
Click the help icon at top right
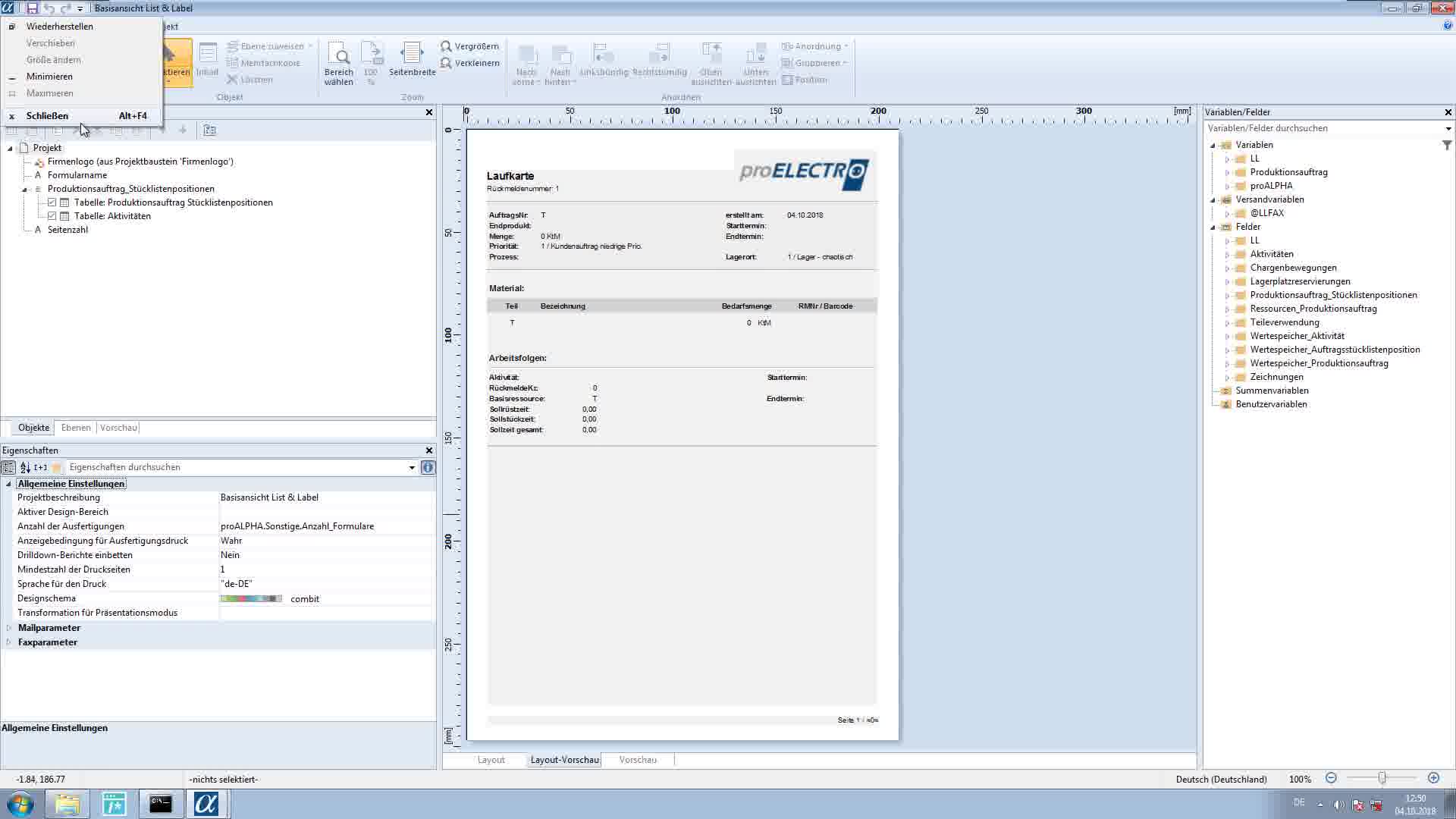click(1448, 26)
